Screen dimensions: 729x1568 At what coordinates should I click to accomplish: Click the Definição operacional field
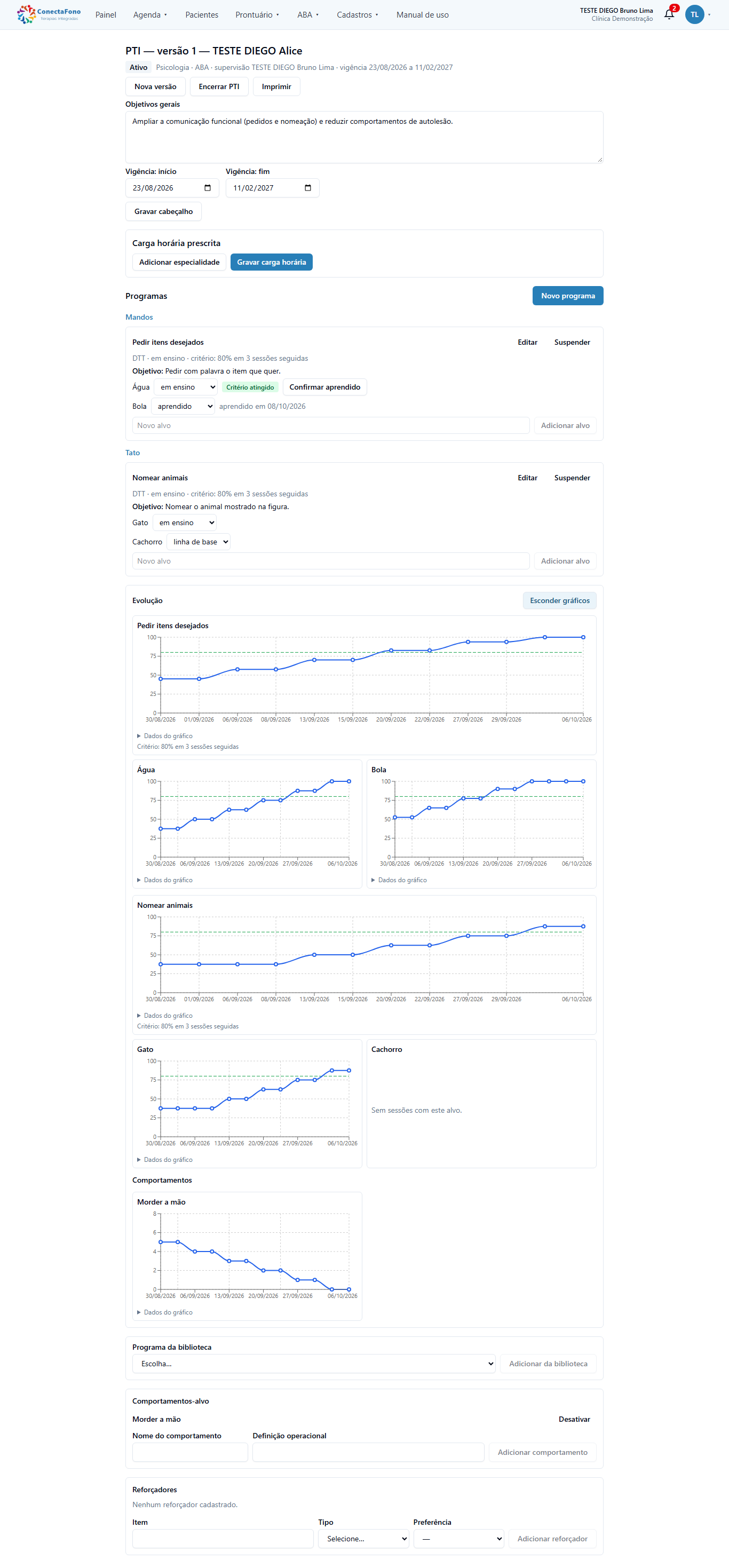[x=369, y=1452]
